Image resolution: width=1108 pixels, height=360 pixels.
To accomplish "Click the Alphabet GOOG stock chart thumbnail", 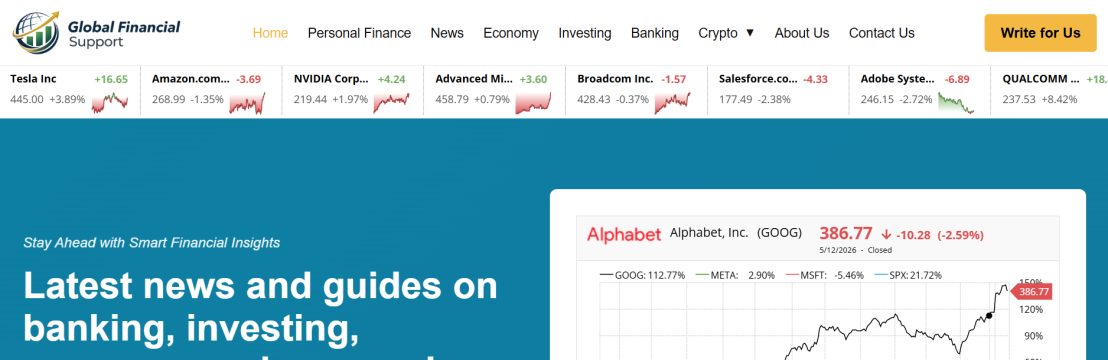I will click(818, 288).
